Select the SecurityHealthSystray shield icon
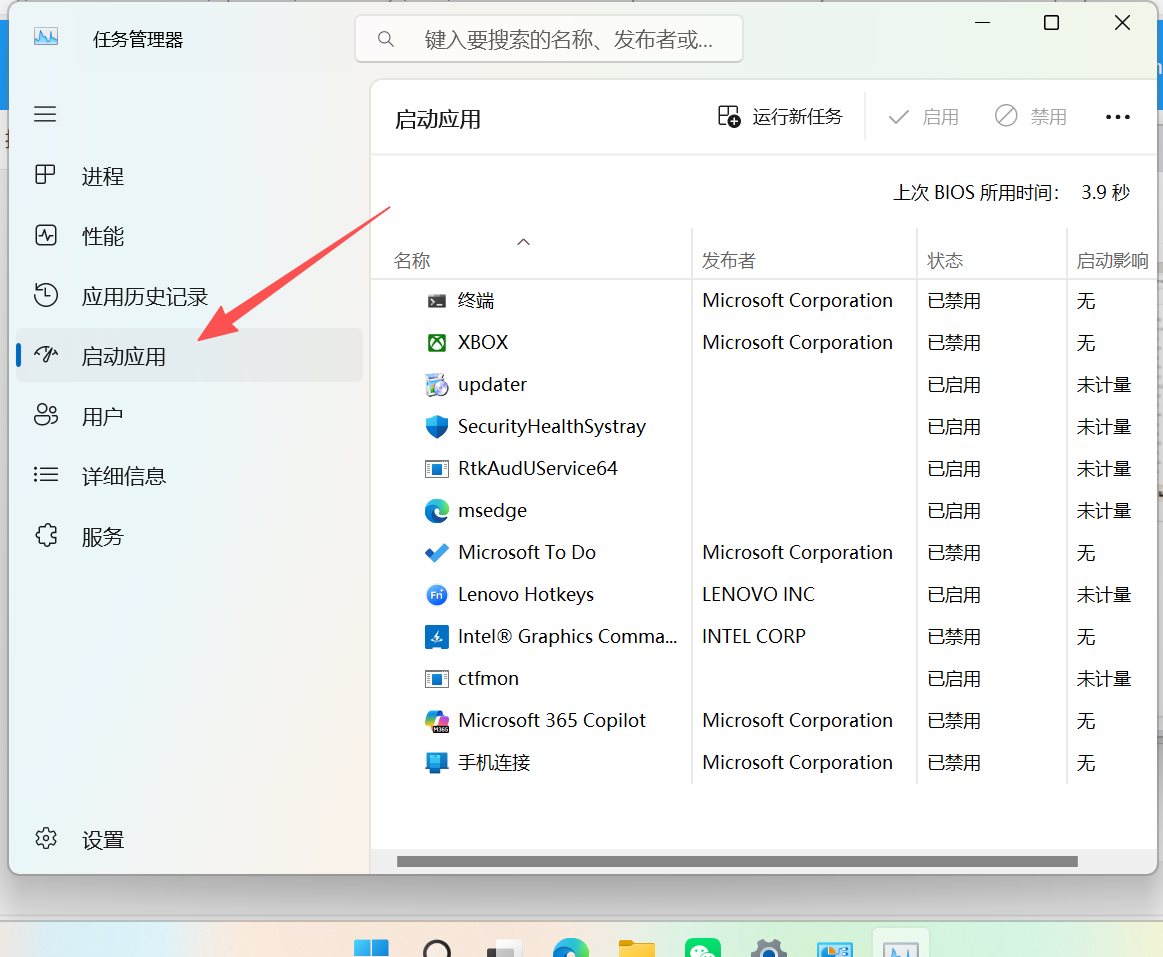This screenshot has width=1163, height=957. 437,427
